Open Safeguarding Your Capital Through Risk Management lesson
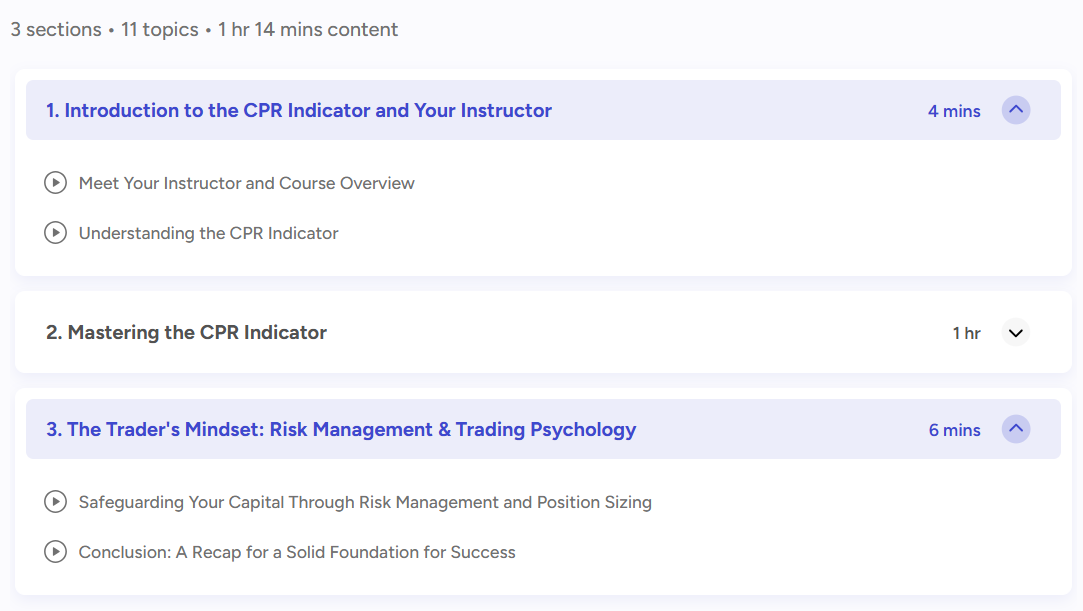 pyautogui.click(x=365, y=502)
